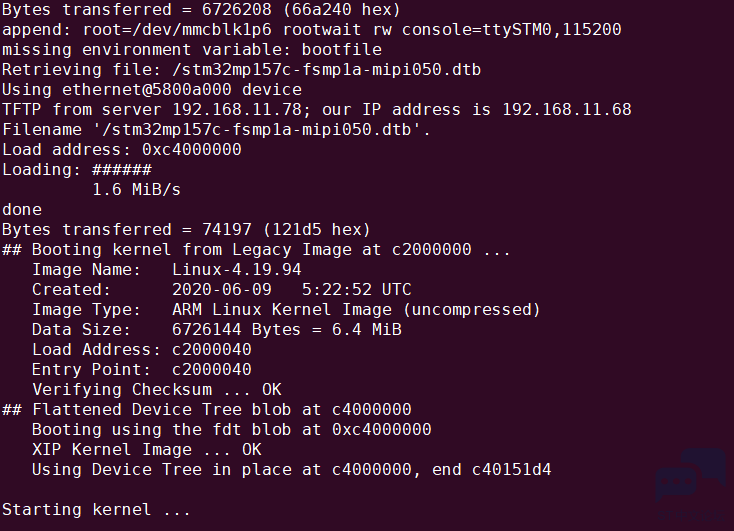Click the 'Linux-4.19.94' image name
Viewport: 734px width, 531px height.
(x=237, y=270)
